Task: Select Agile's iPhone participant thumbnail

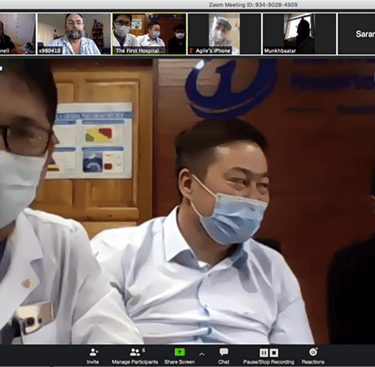Action: (x=224, y=34)
